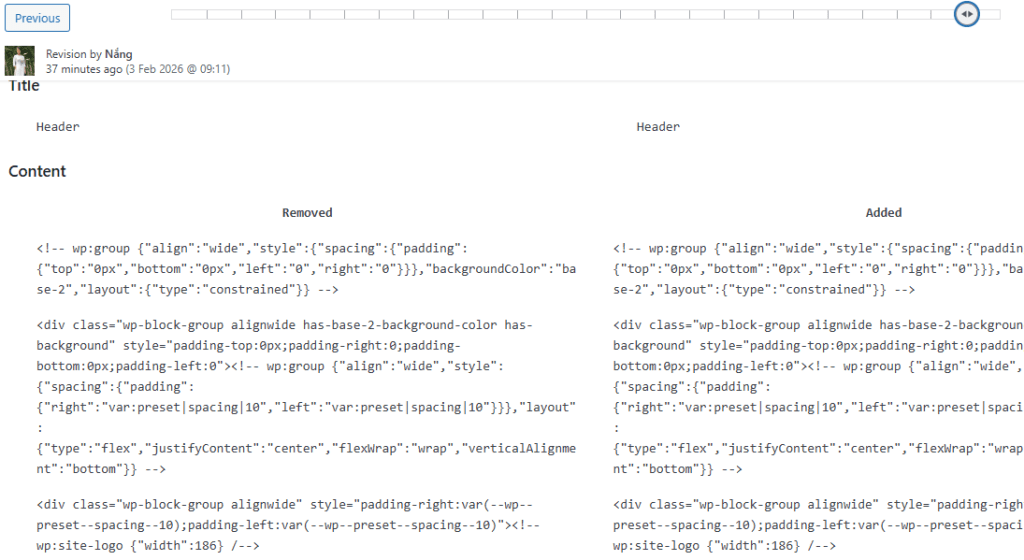This screenshot has width=1024, height=560.
Task: Click the Content section heading
Action: (37, 172)
